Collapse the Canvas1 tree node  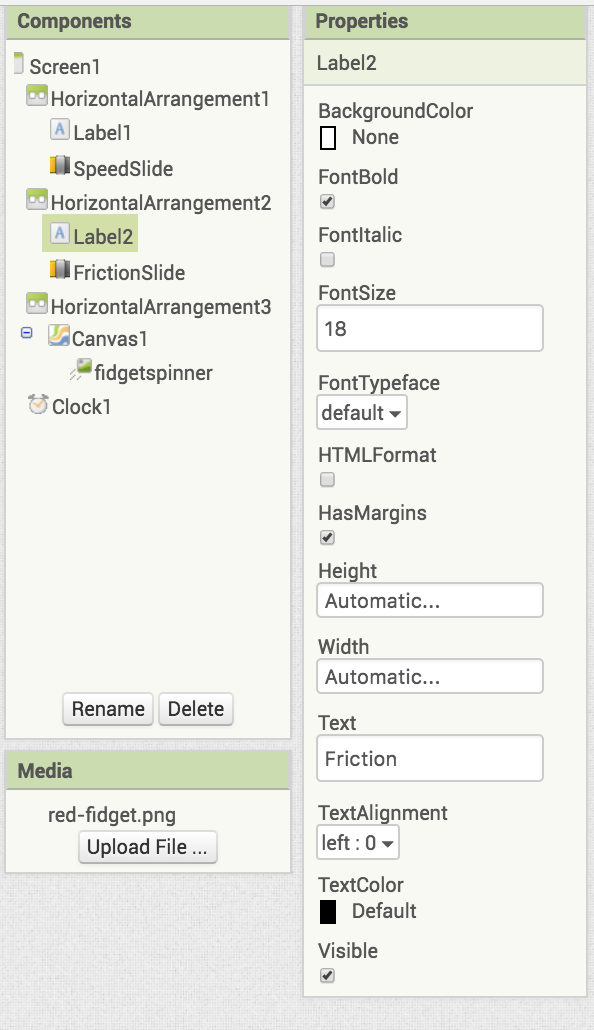click(26, 333)
